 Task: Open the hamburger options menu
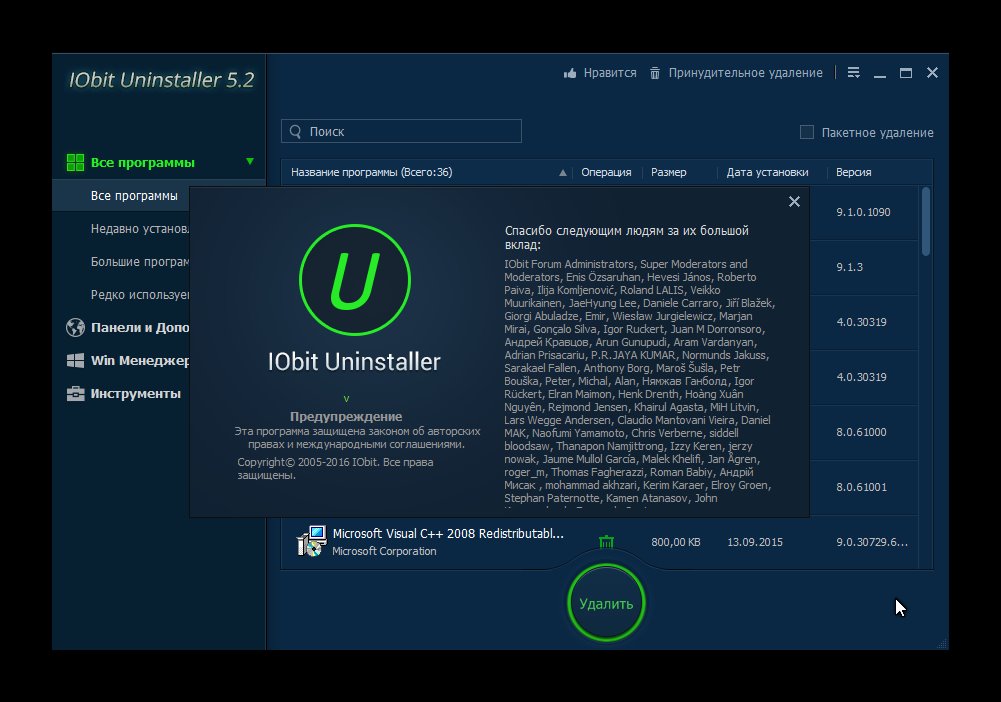tap(854, 73)
